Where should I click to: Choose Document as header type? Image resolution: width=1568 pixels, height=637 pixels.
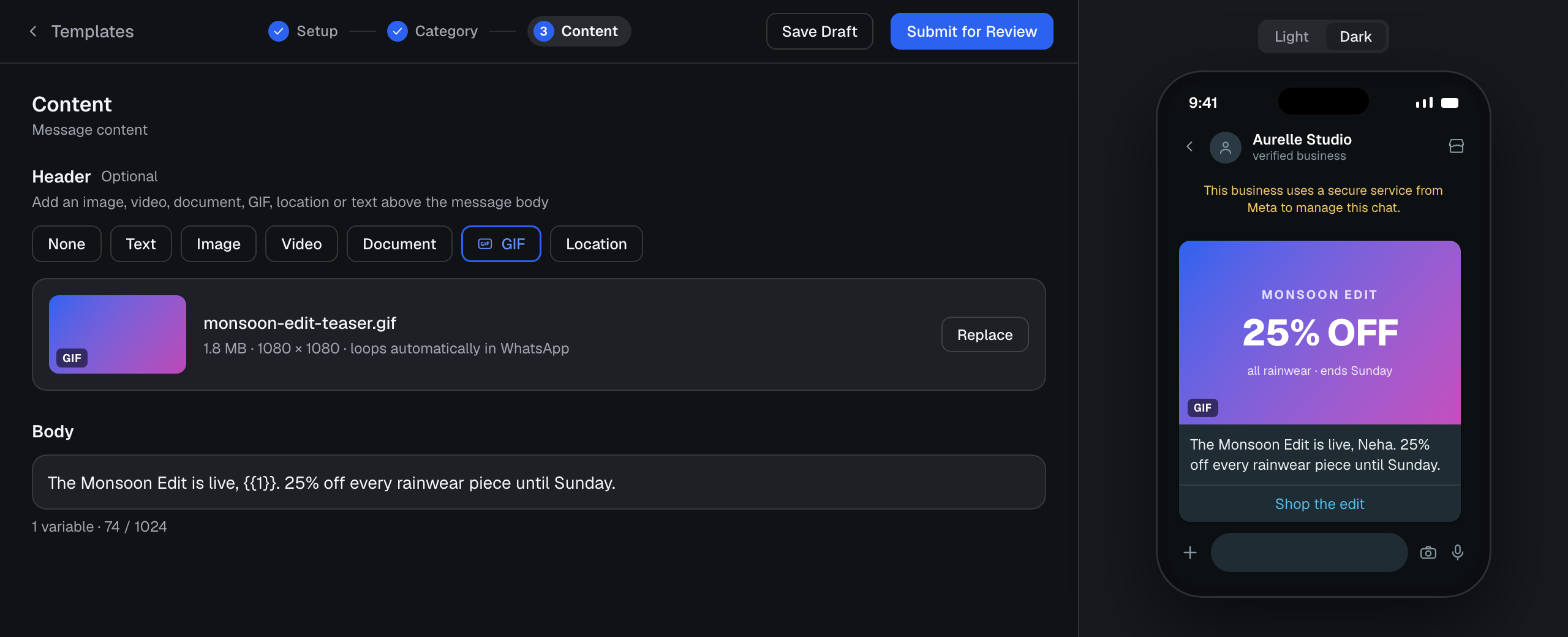(399, 244)
